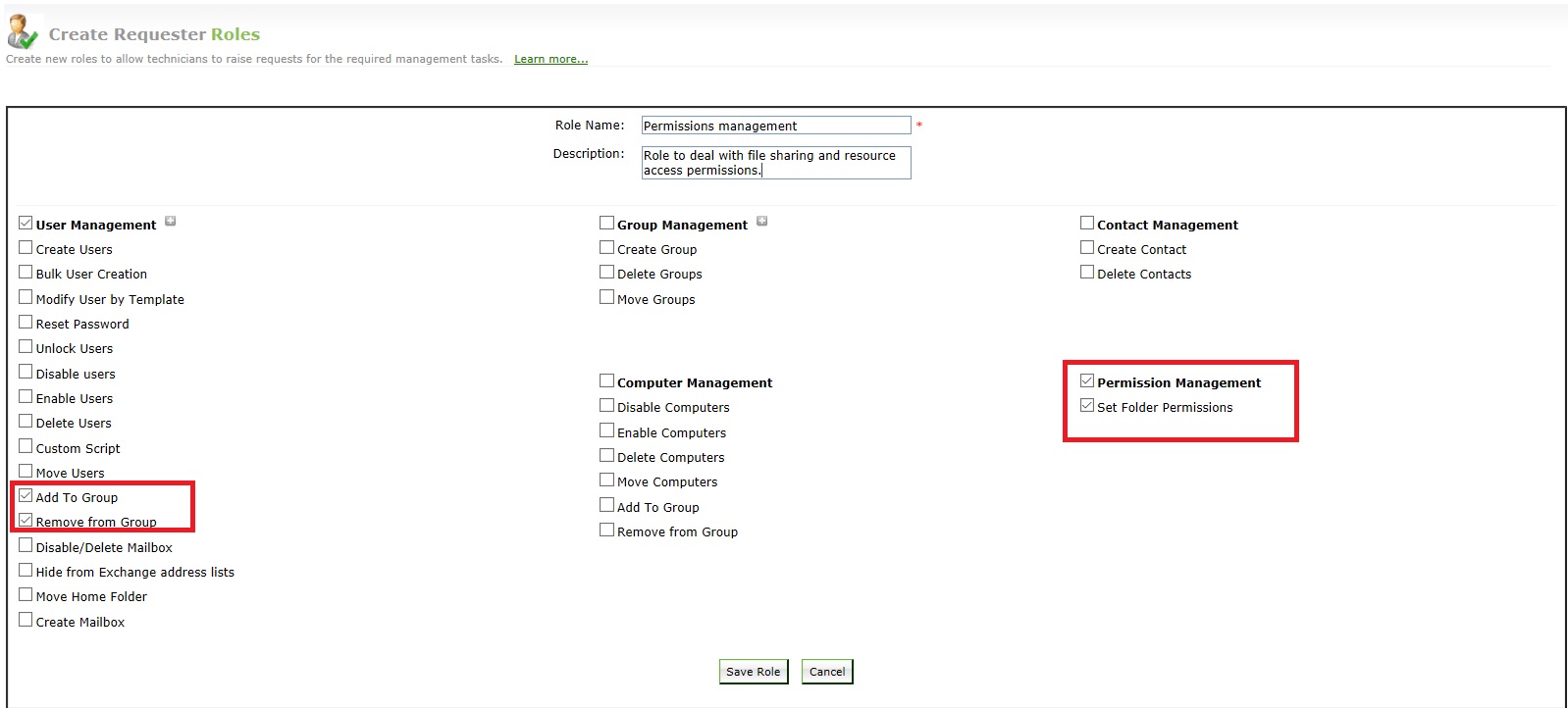Select the Move Computers checkbox
The height and width of the screenshot is (708, 1568).
606,480
